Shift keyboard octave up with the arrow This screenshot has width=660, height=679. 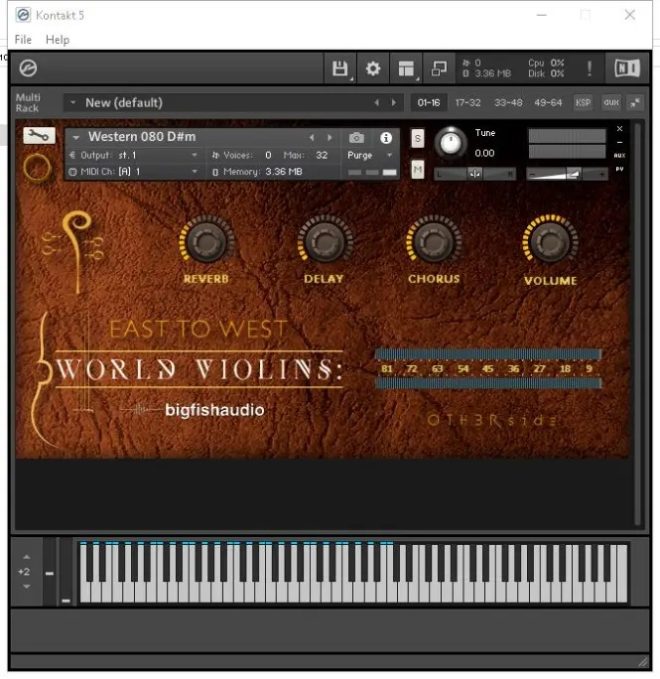coord(26,557)
